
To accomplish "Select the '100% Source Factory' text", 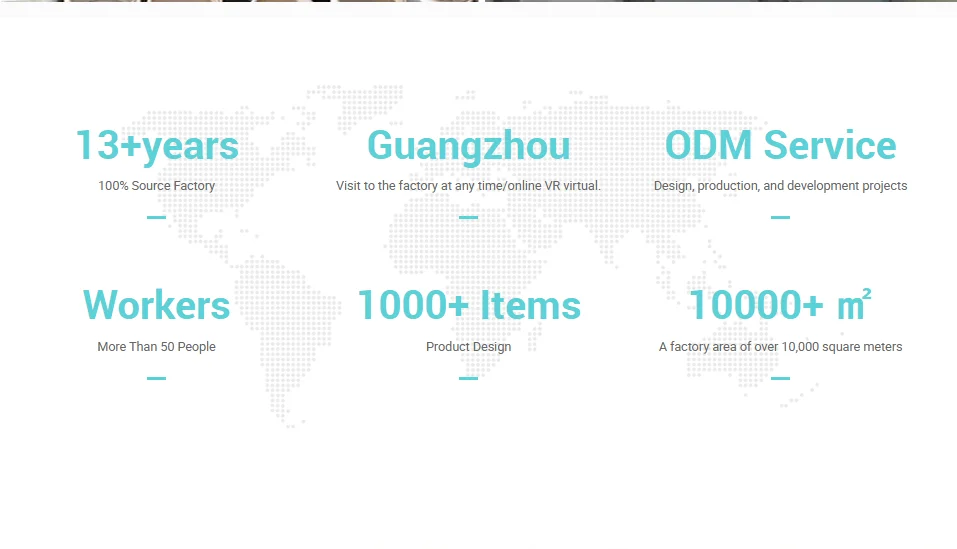I will coord(157,185).
